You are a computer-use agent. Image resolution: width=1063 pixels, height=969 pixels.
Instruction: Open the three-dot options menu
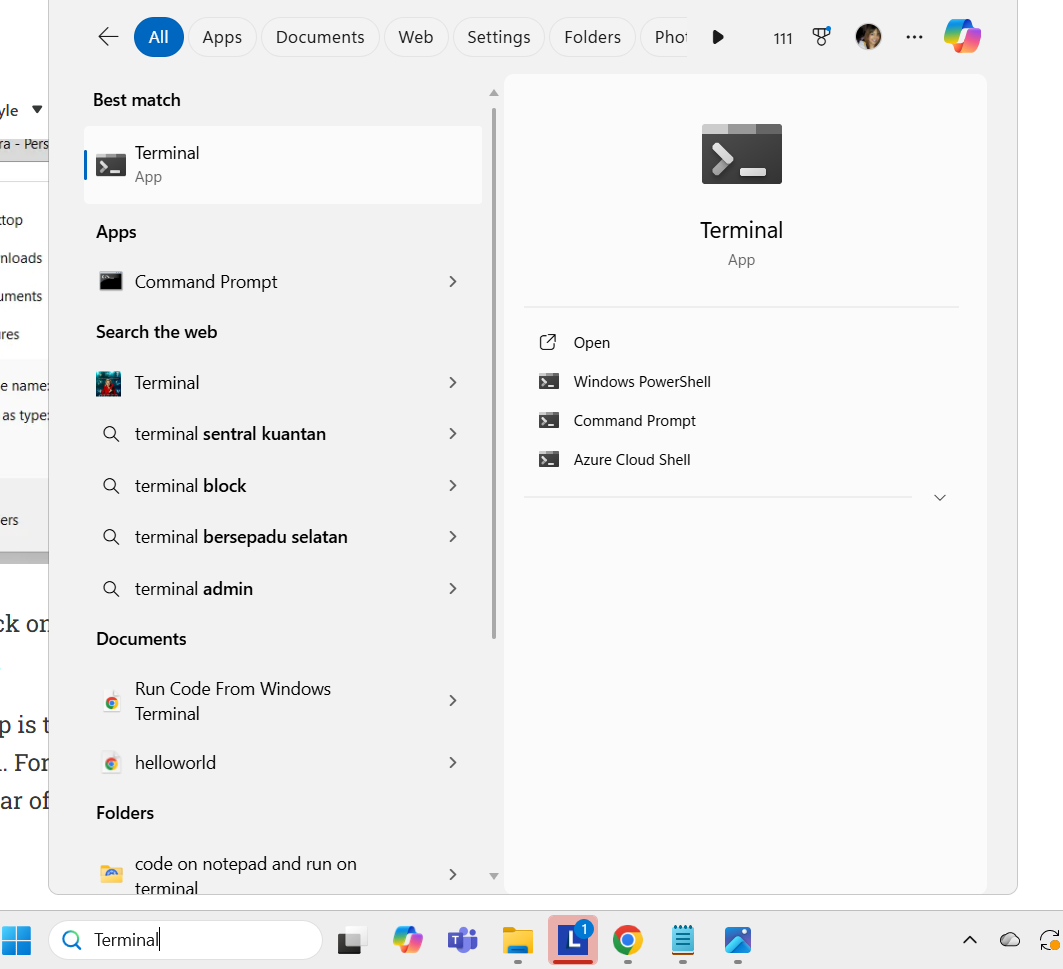click(x=914, y=37)
